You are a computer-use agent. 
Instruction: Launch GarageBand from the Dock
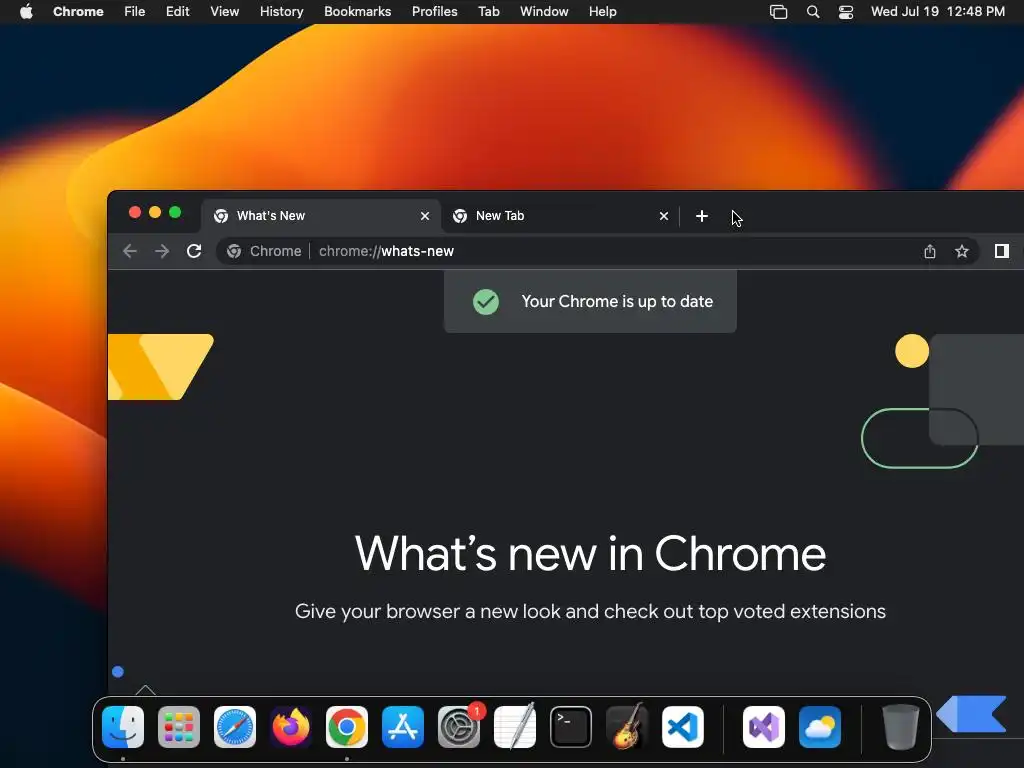[627, 727]
